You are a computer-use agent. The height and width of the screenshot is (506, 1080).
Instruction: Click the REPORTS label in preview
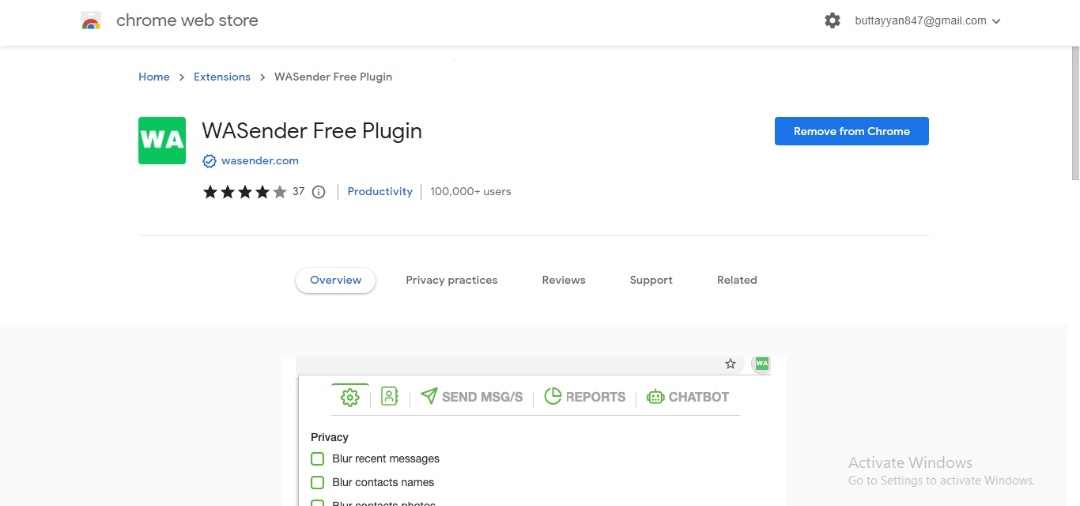click(596, 397)
